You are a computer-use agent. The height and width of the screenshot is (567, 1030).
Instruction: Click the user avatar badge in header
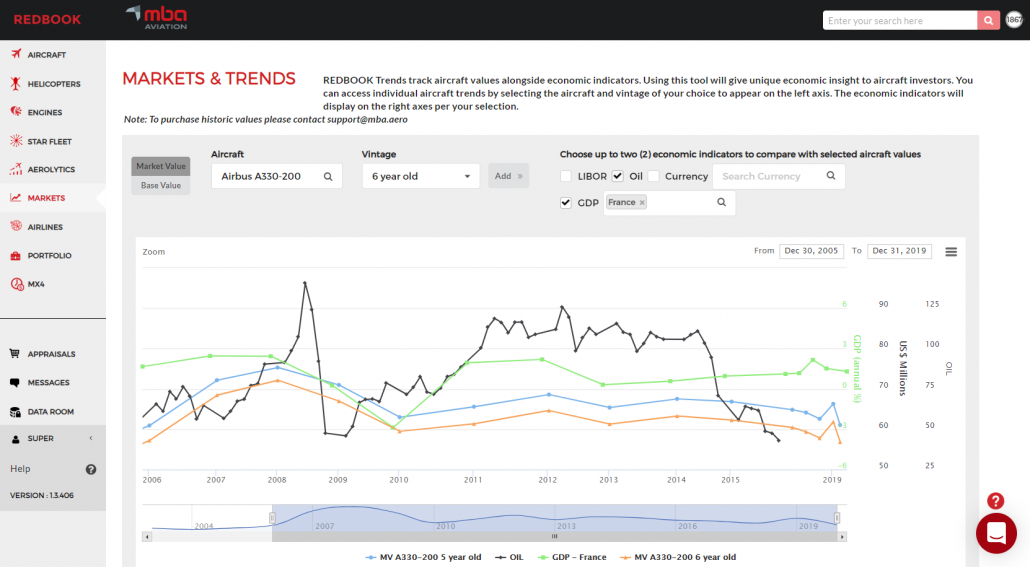coord(1014,20)
